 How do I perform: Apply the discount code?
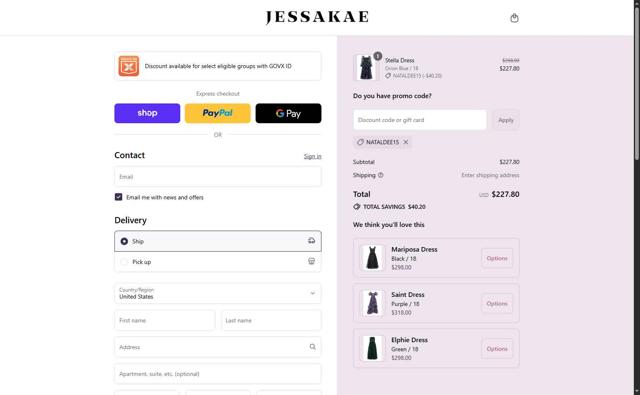pyautogui.click(x=506, y=120)
